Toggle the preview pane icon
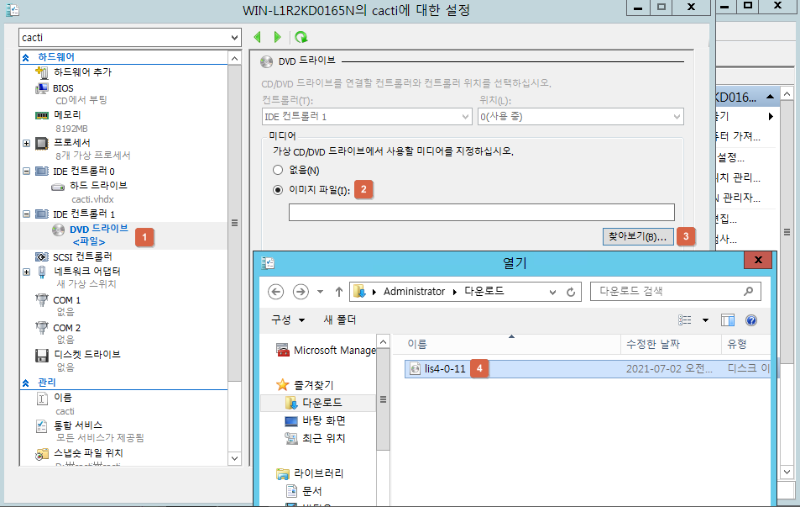Image resolution: width=800 pixels, height=507 pixels. pos(728,320)
